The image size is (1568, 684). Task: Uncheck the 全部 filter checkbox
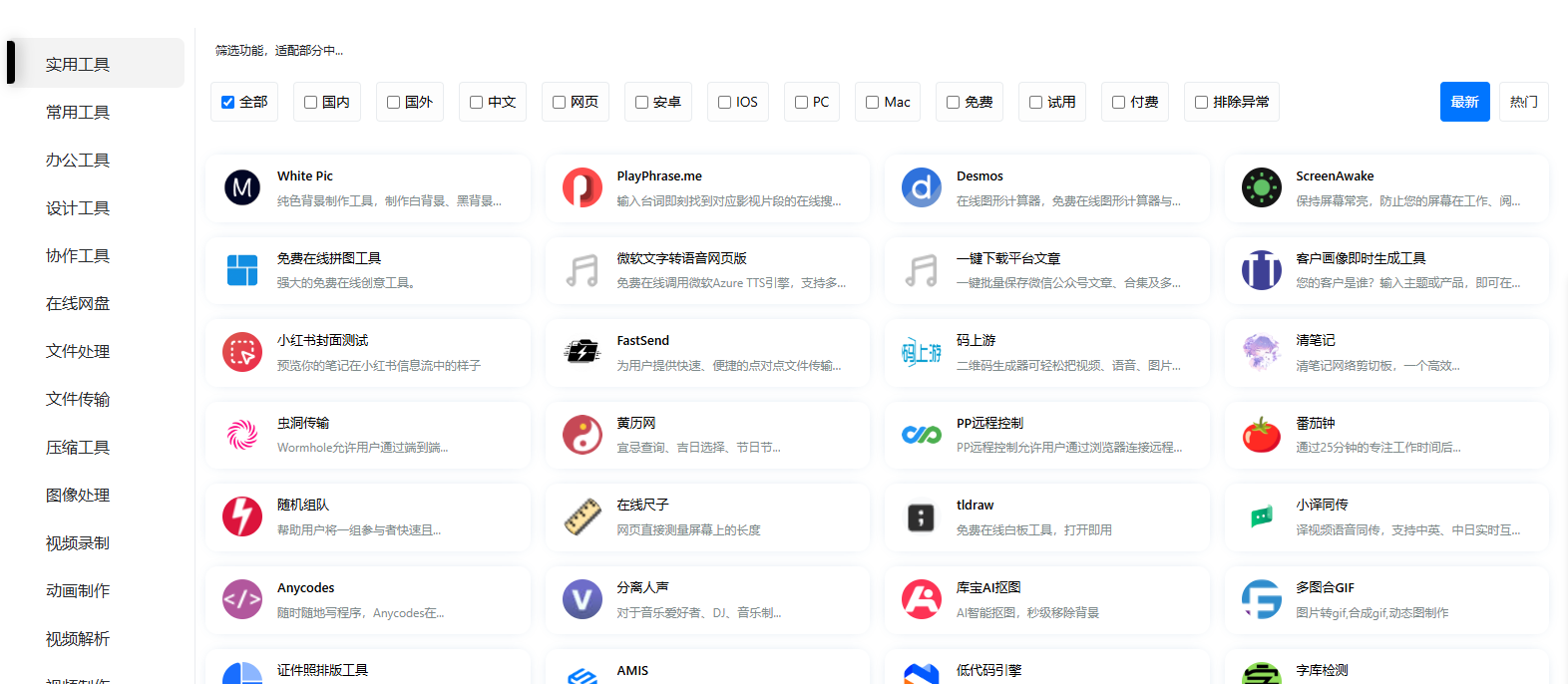228,102
